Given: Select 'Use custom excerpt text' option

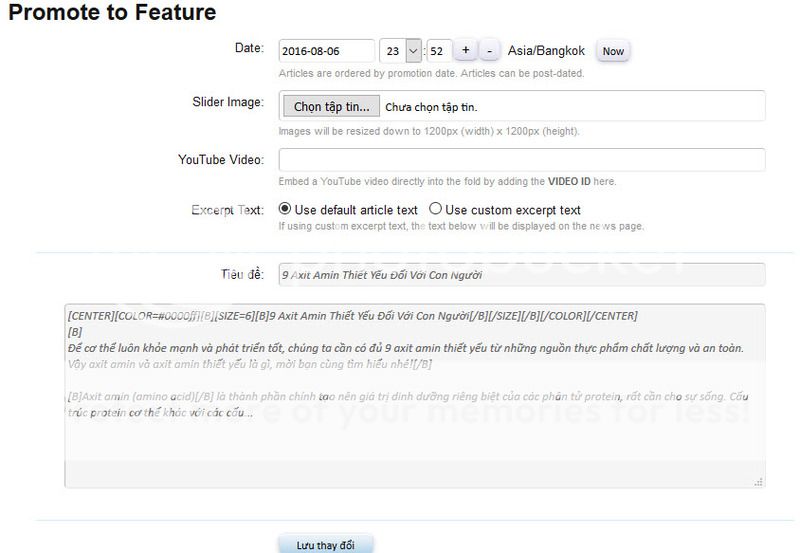Looking at the screenshot, I should tap(435, 209).
